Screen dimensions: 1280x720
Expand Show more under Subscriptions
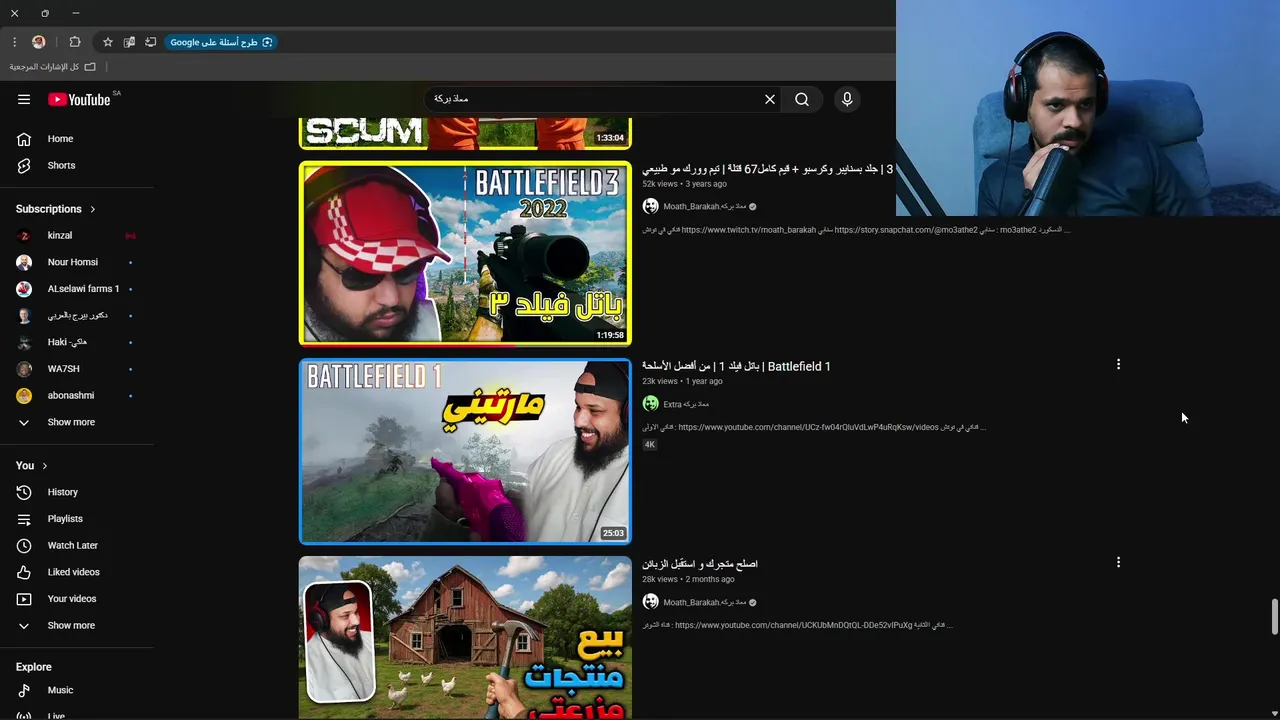tap(77, 422)
